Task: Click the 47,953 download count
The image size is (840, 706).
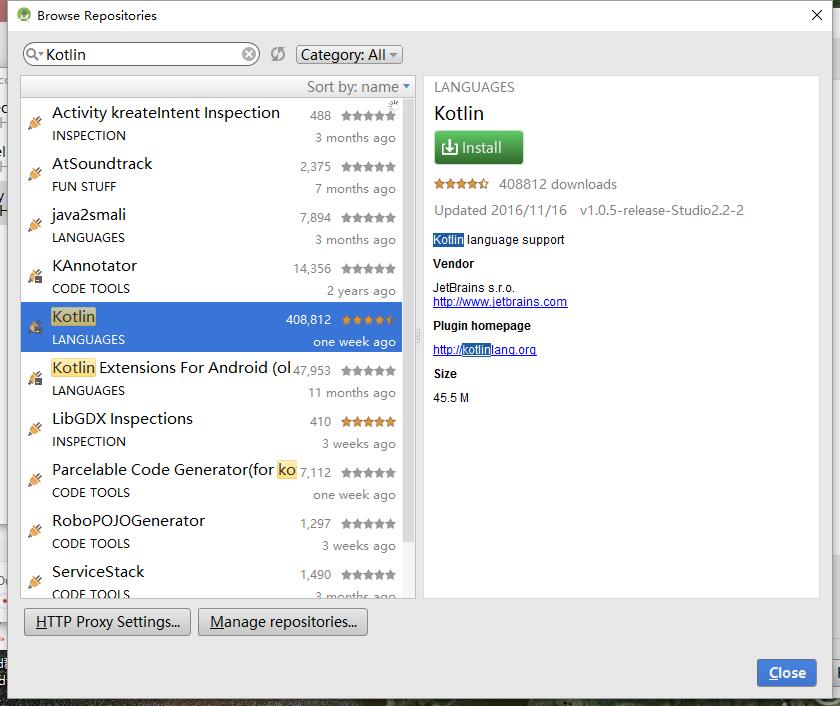Action: point(312,371)
